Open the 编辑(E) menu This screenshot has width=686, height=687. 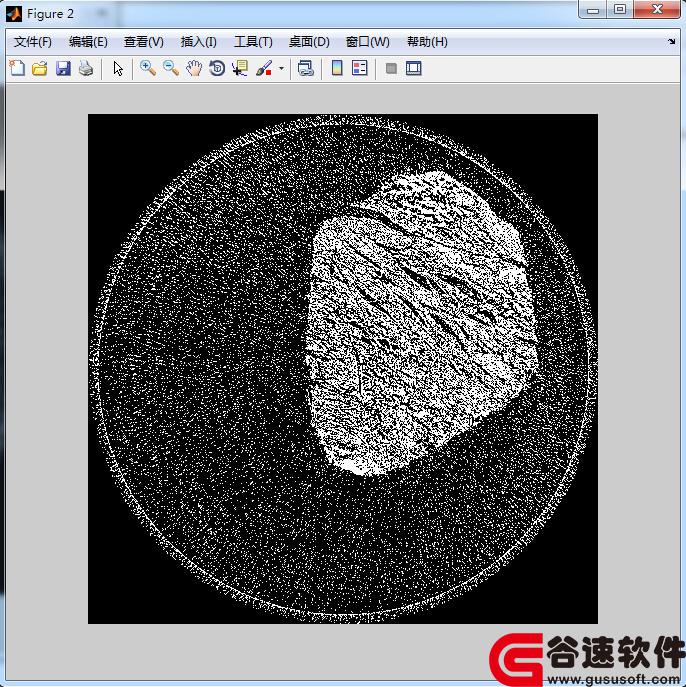[88, 42]
